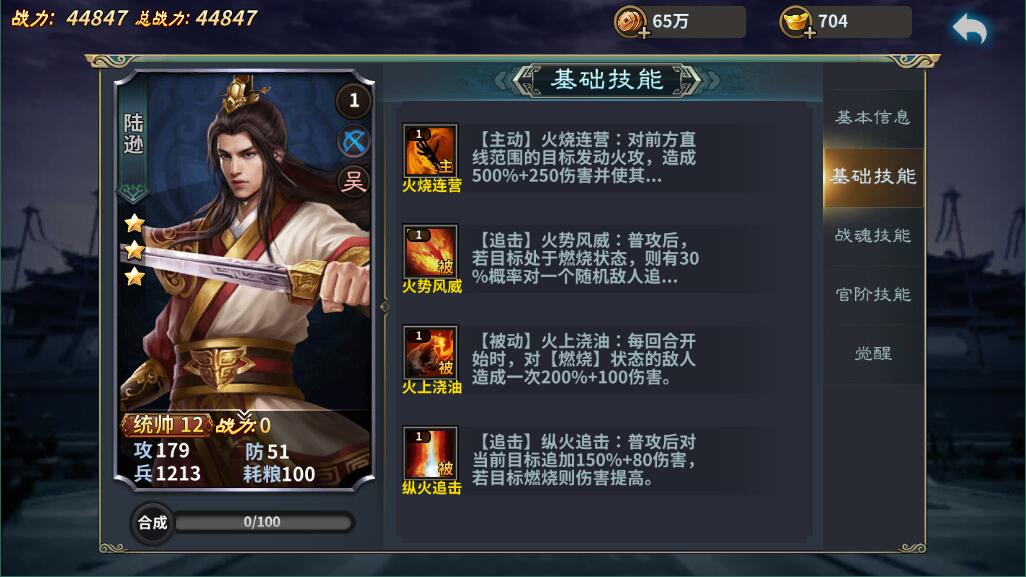This screenshot has width=1026, height=577.
Task: Switch to the 基本信息 tab
Action: tap(873, 118)
